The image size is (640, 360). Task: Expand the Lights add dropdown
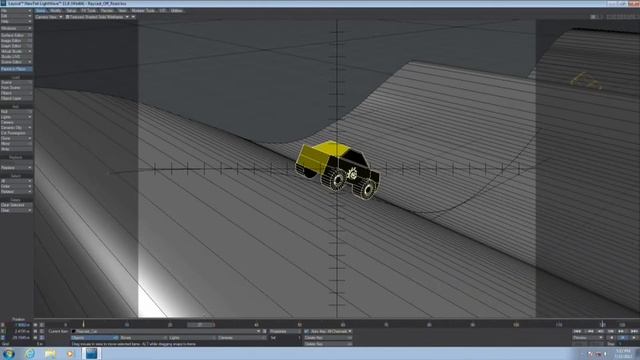coord(16,117)
